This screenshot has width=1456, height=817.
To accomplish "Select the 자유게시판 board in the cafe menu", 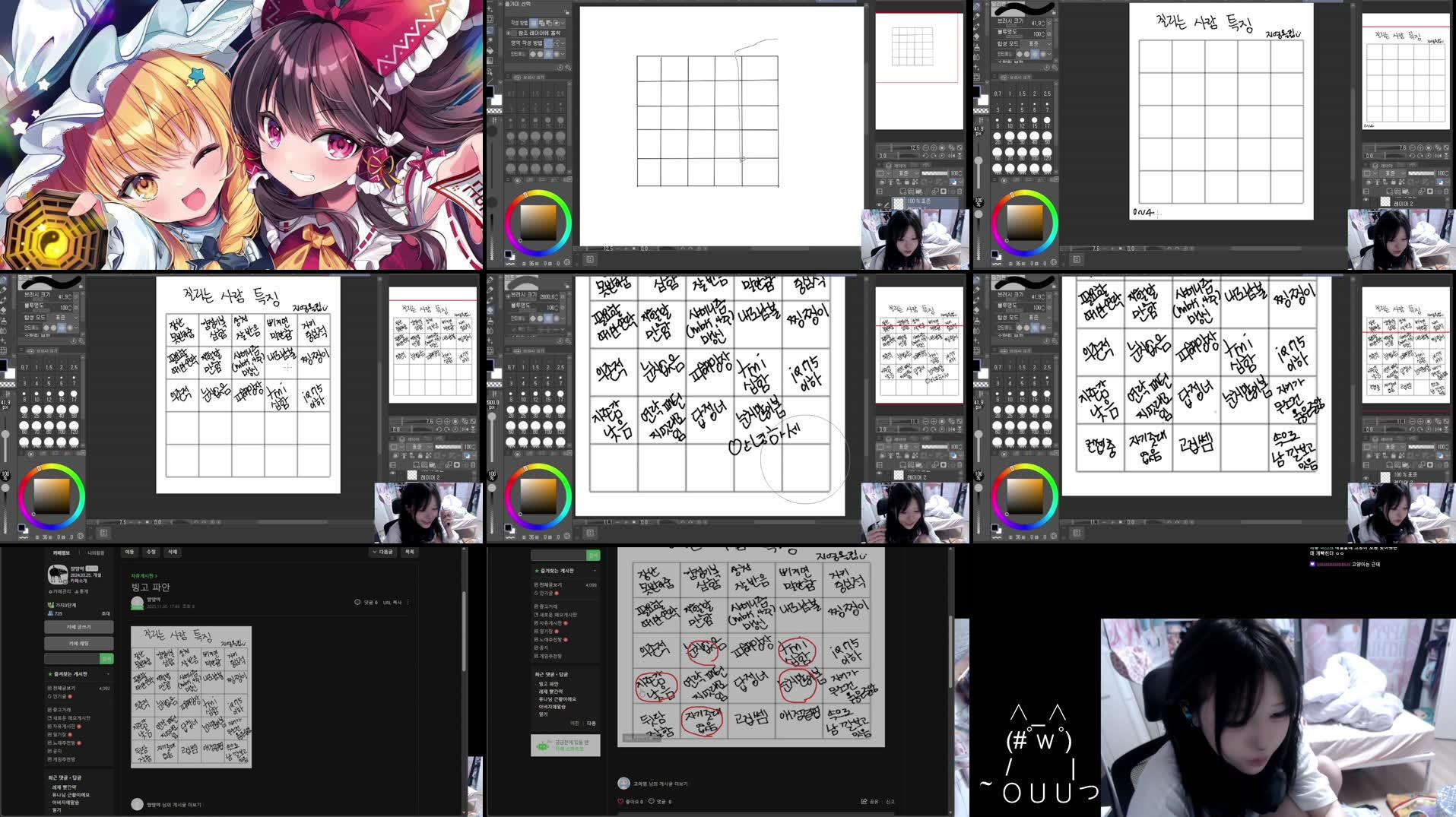I will (x=63, y=726).
